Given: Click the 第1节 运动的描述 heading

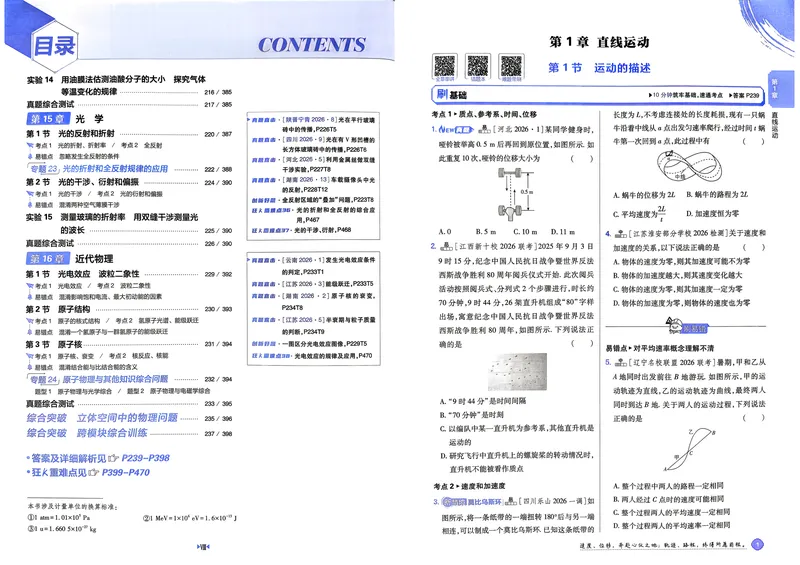Looking at the screenshot, I should pos(599,68).
